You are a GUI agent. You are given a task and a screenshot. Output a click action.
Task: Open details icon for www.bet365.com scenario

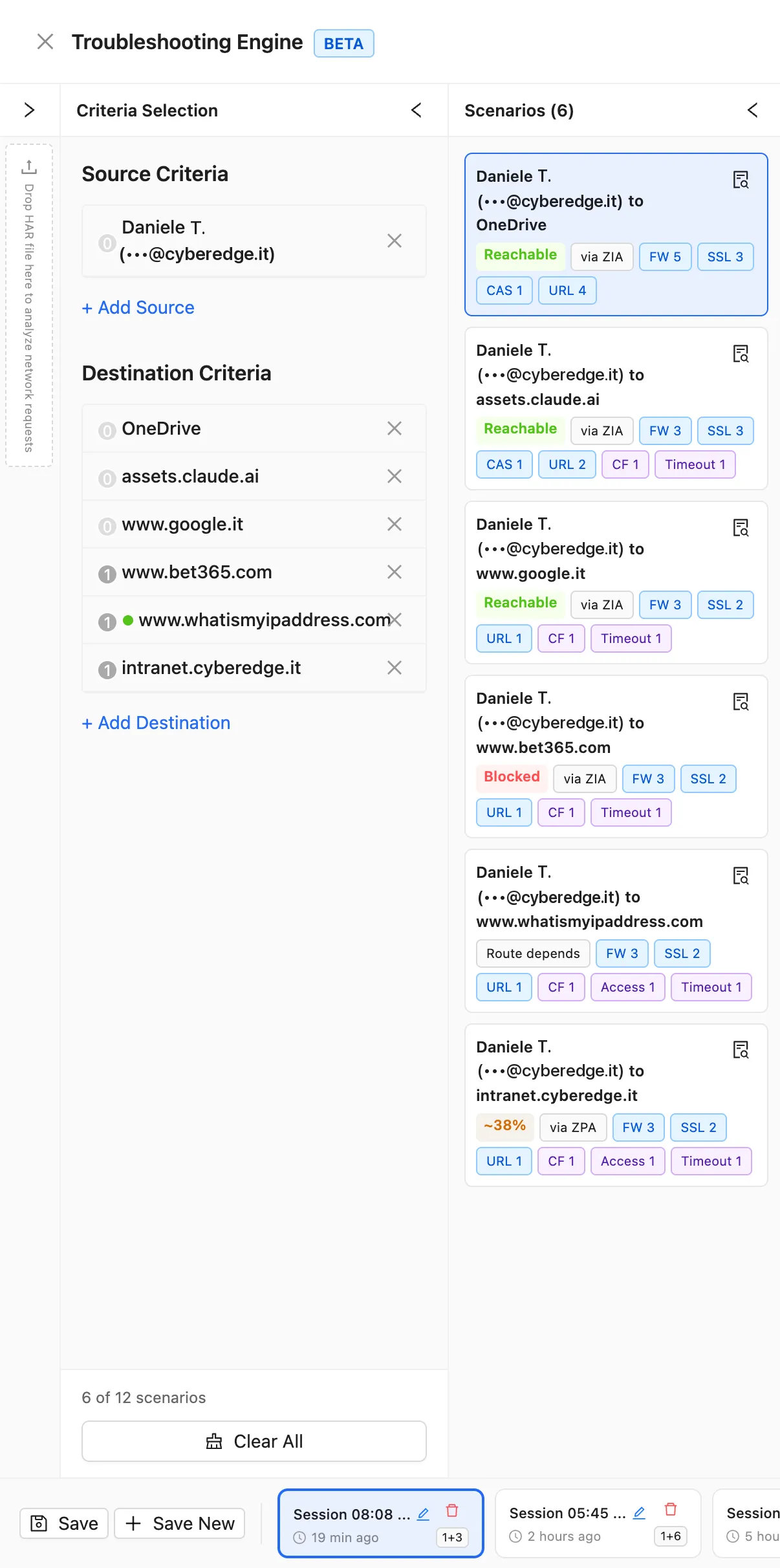pyautogui.click(x=741, y=702)
